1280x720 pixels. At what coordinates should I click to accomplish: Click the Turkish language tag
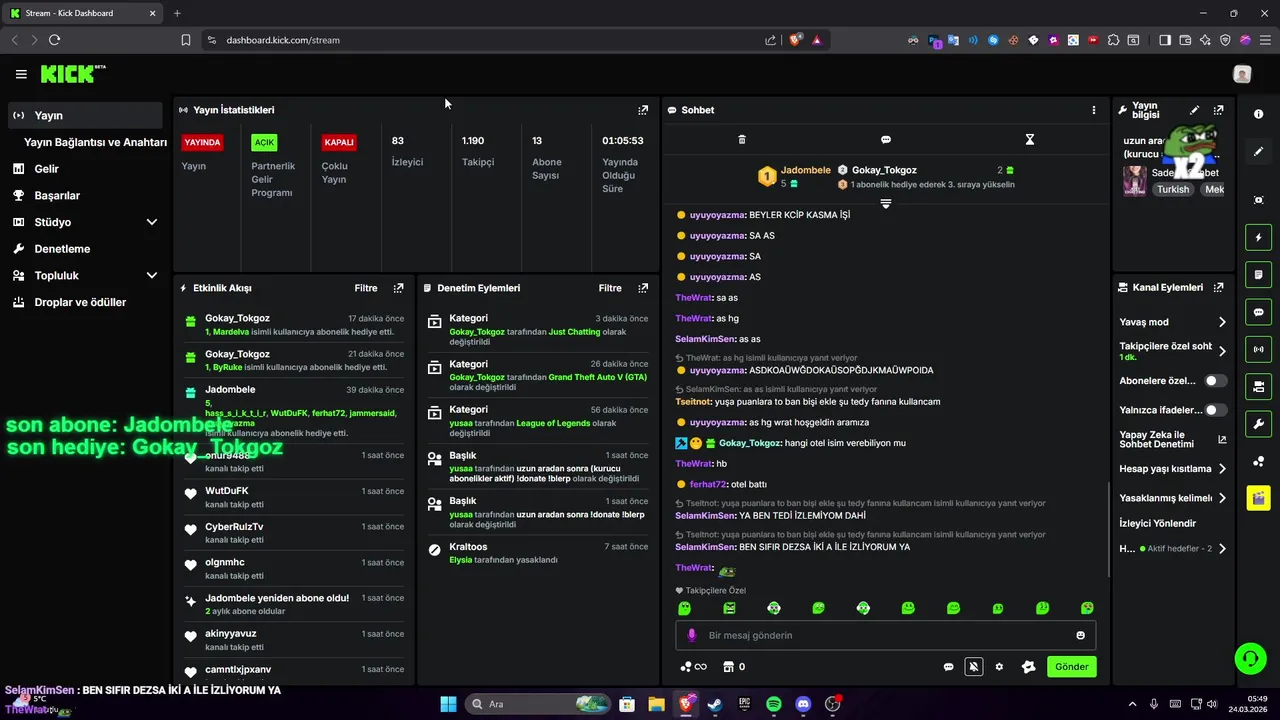(x=1174, y=189)
